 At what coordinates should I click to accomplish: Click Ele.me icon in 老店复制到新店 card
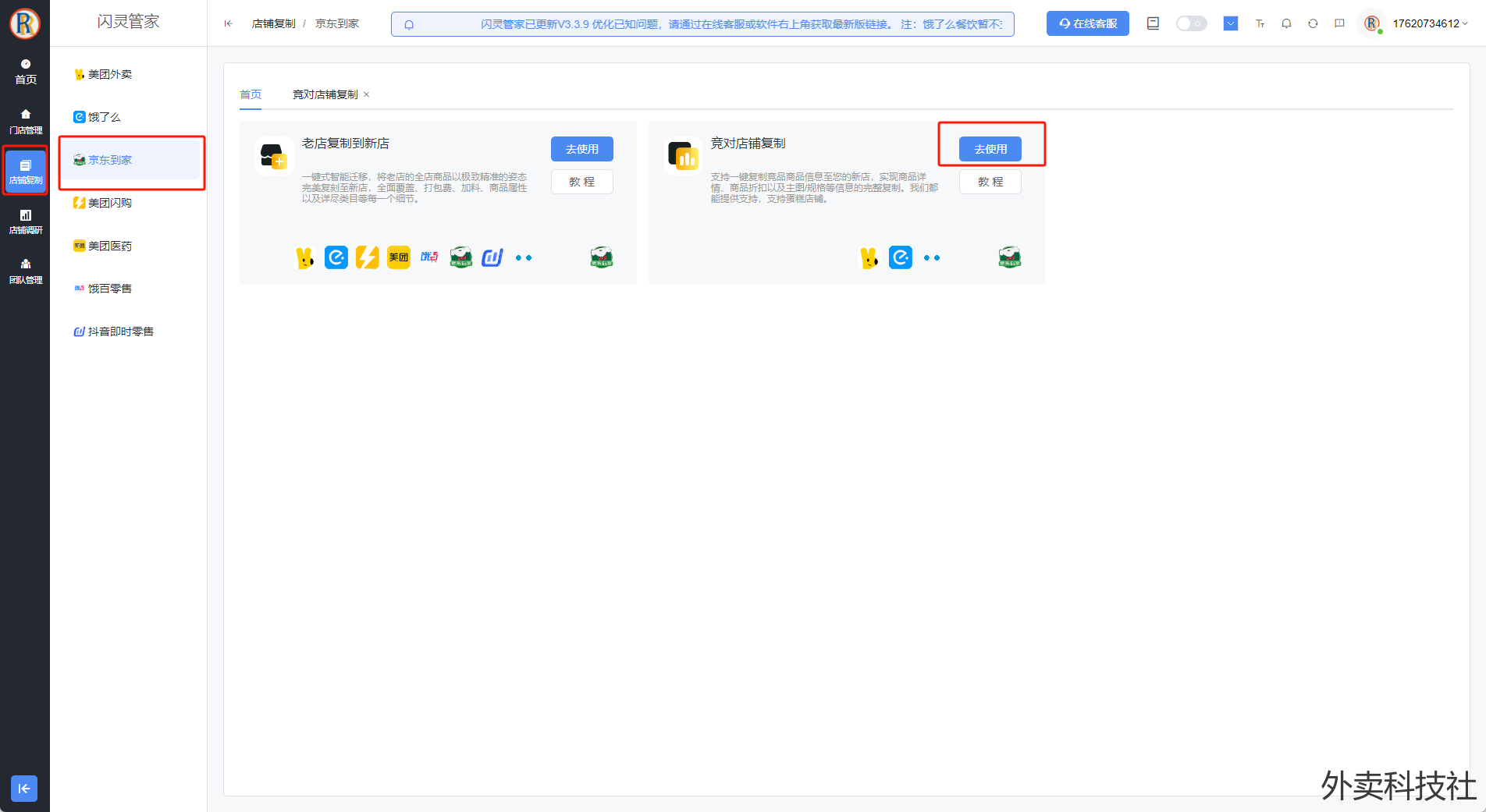[336, 257]
